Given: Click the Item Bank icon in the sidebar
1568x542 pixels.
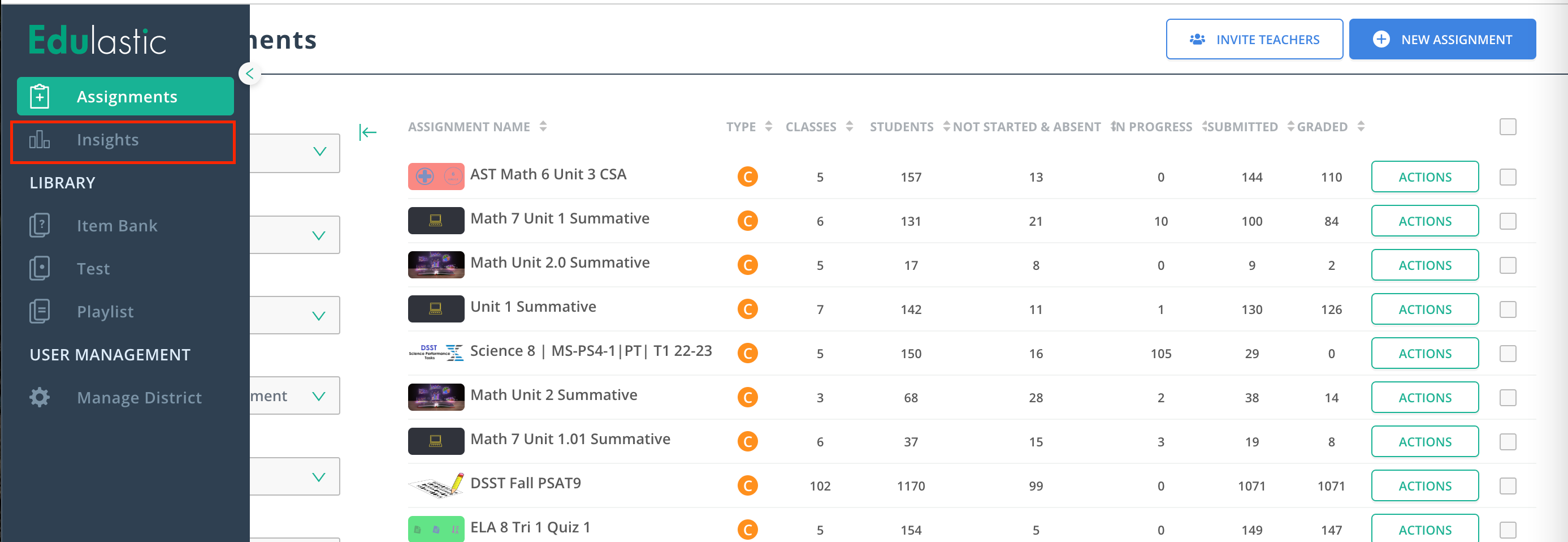Looking at the screenshot, I should (40, 225).
